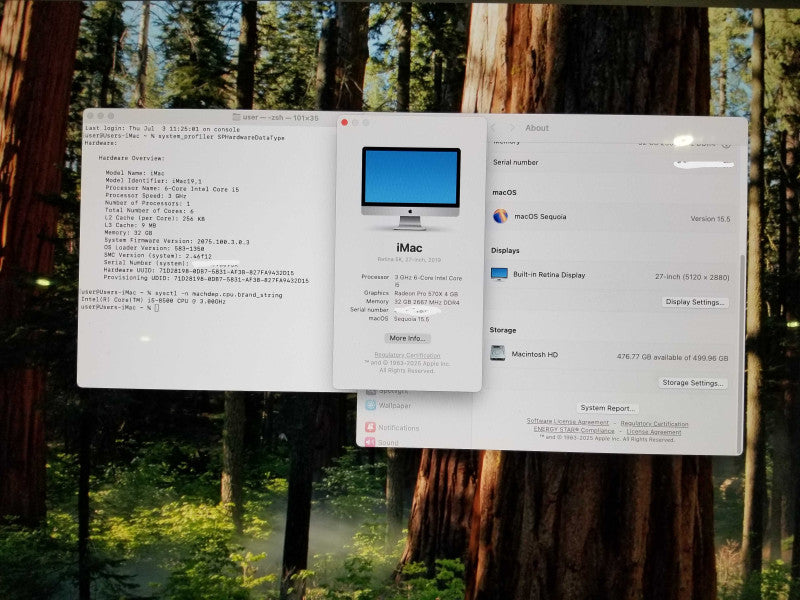Go back using the Settings back arrow
800x600 pixels.
pos(493,128)
